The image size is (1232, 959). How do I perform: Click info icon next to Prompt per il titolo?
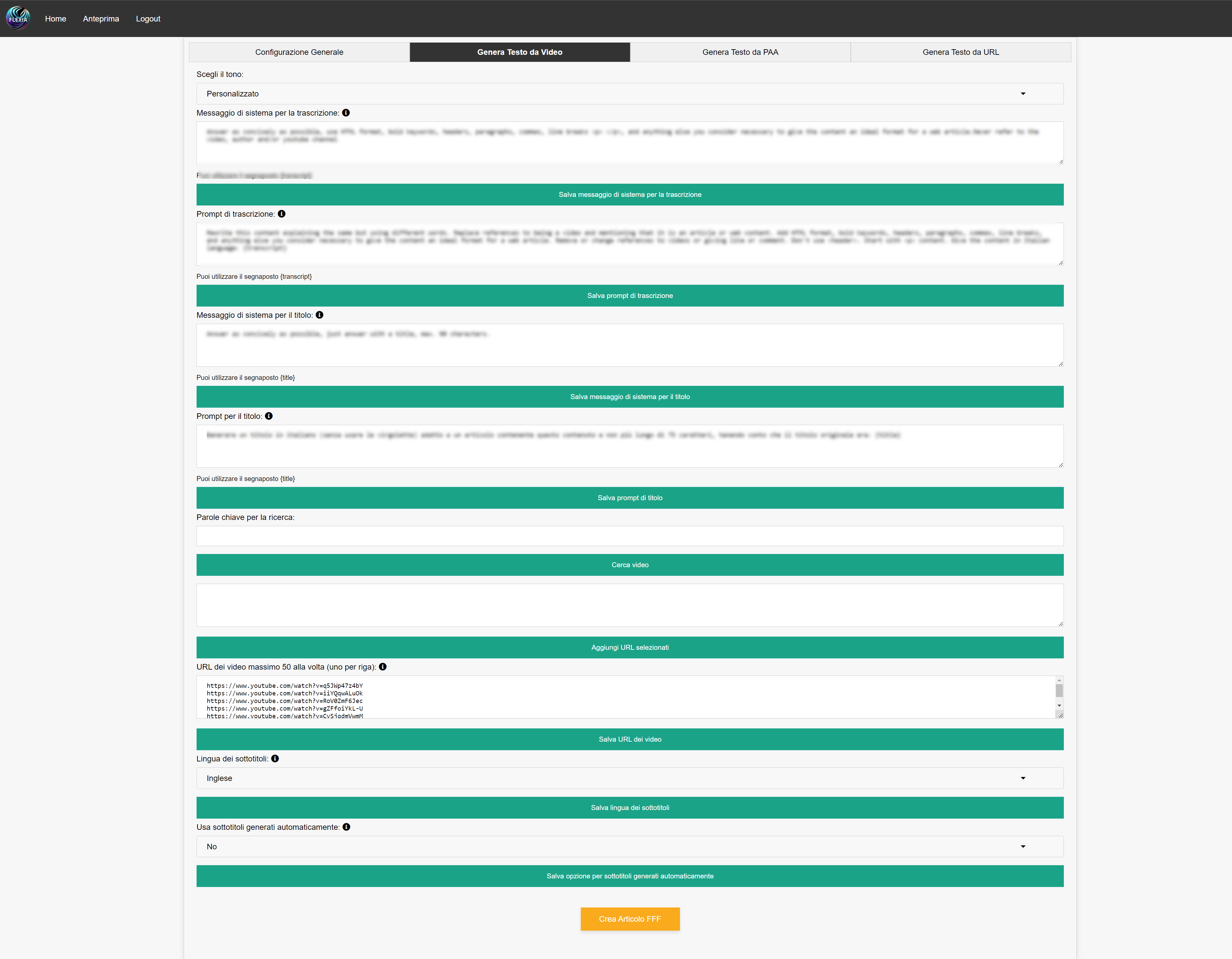pos(269,416)
